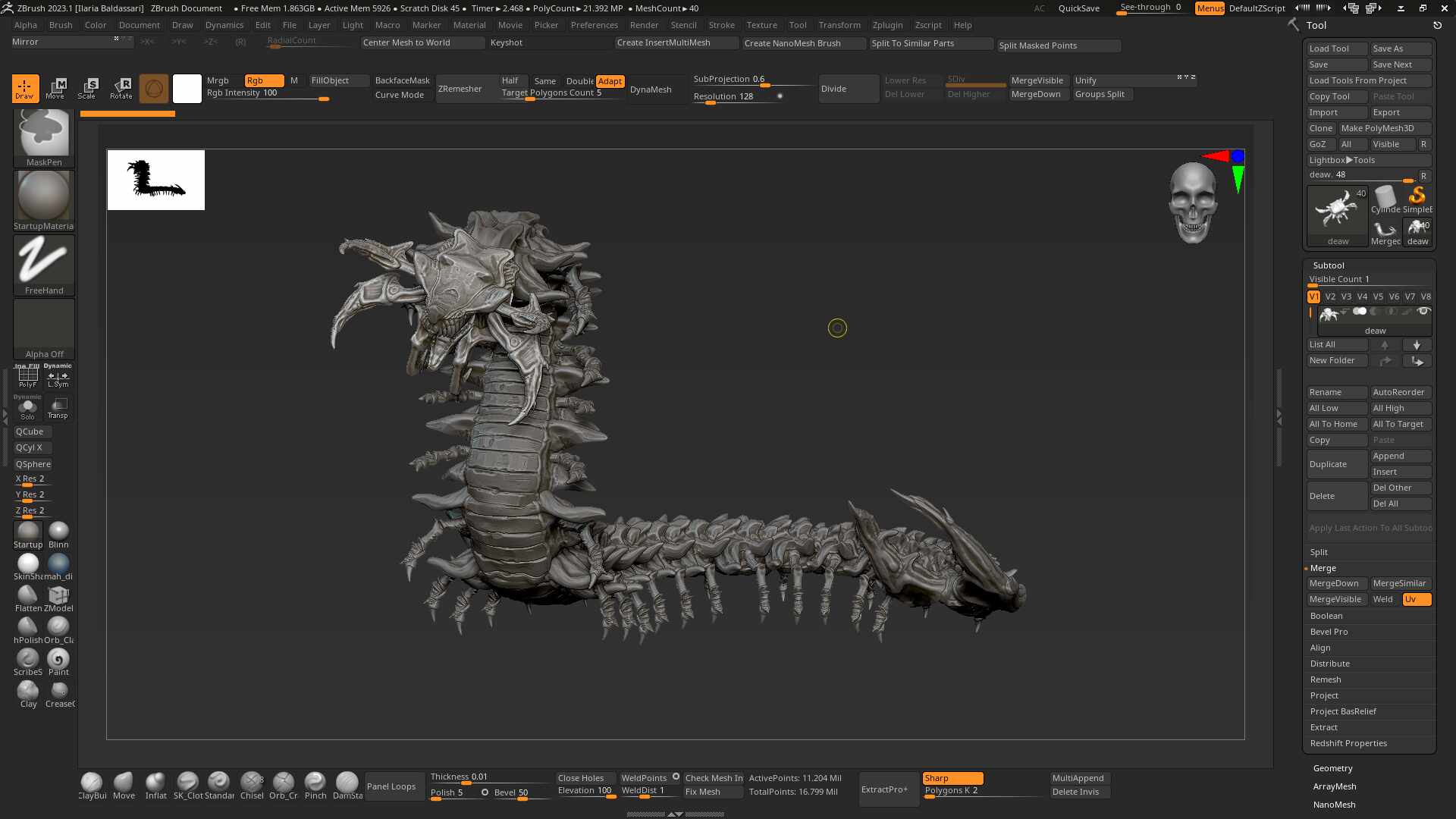
Task: Expand the Bevel Pro section
Action: pos(1329,632)
